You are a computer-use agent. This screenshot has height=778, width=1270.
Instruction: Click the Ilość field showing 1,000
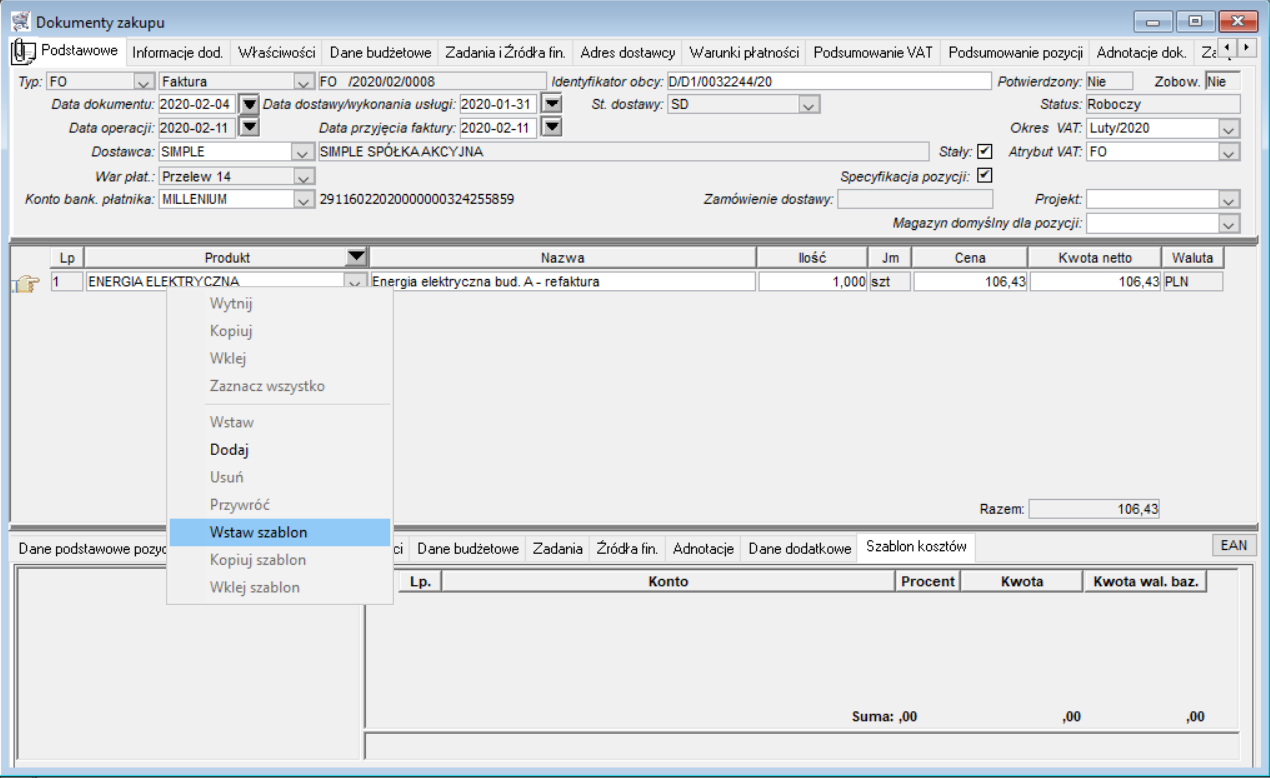tap(813, 282)
